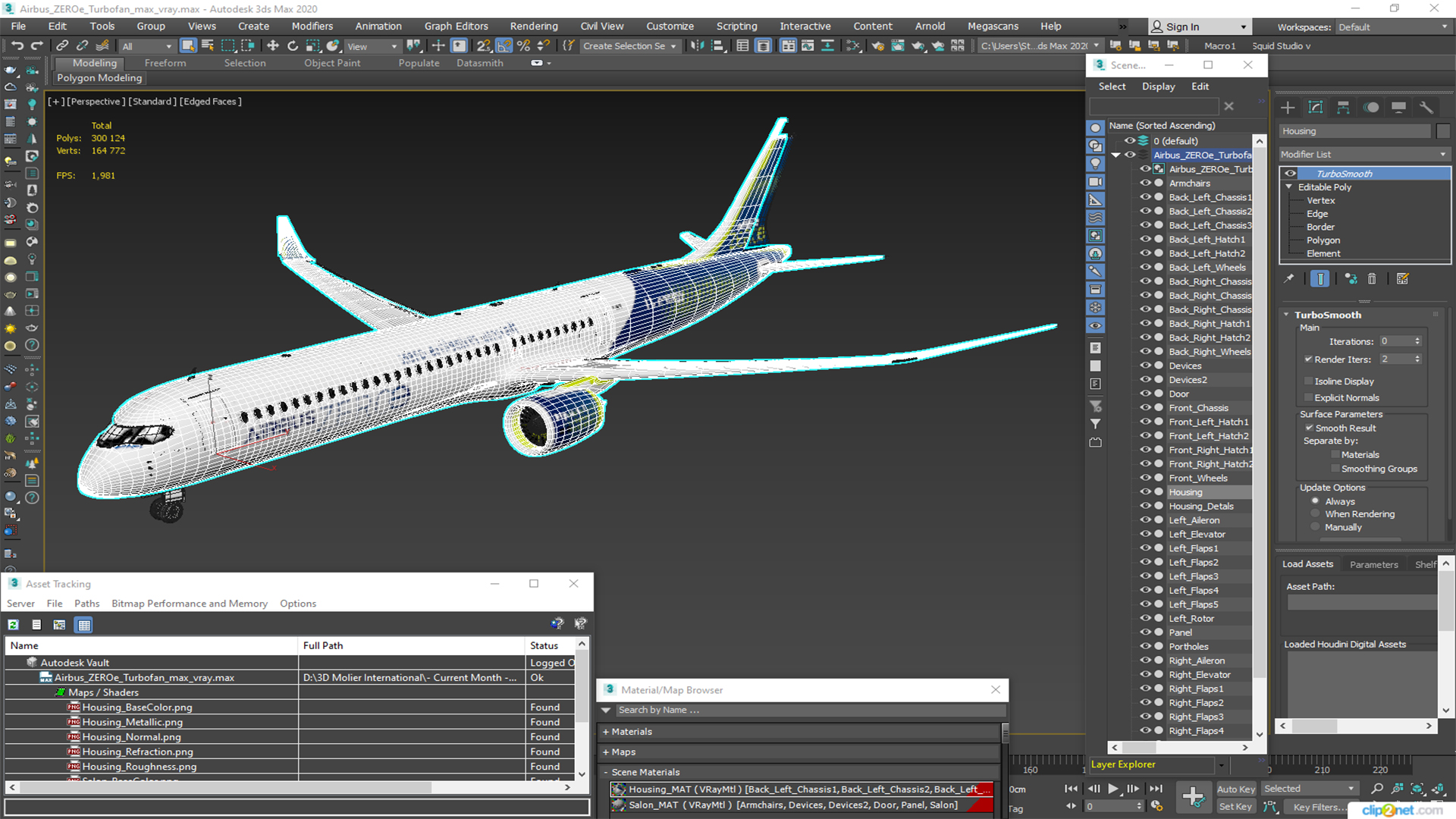Toggle Smooth Result checkbox
Screen dimensions: 1456x819
pos(1309,428)
